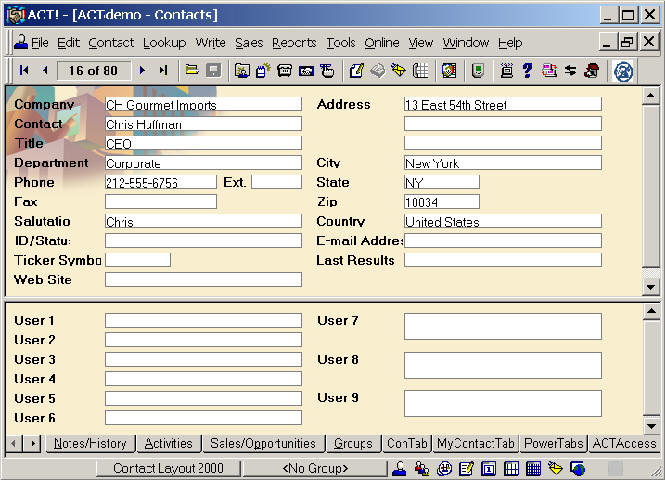Image resolution: width=665 pixels, height=480 pixels.
Task: Open the contacts view in status bar
Action: pyautogui.click(x=399, y=468)
